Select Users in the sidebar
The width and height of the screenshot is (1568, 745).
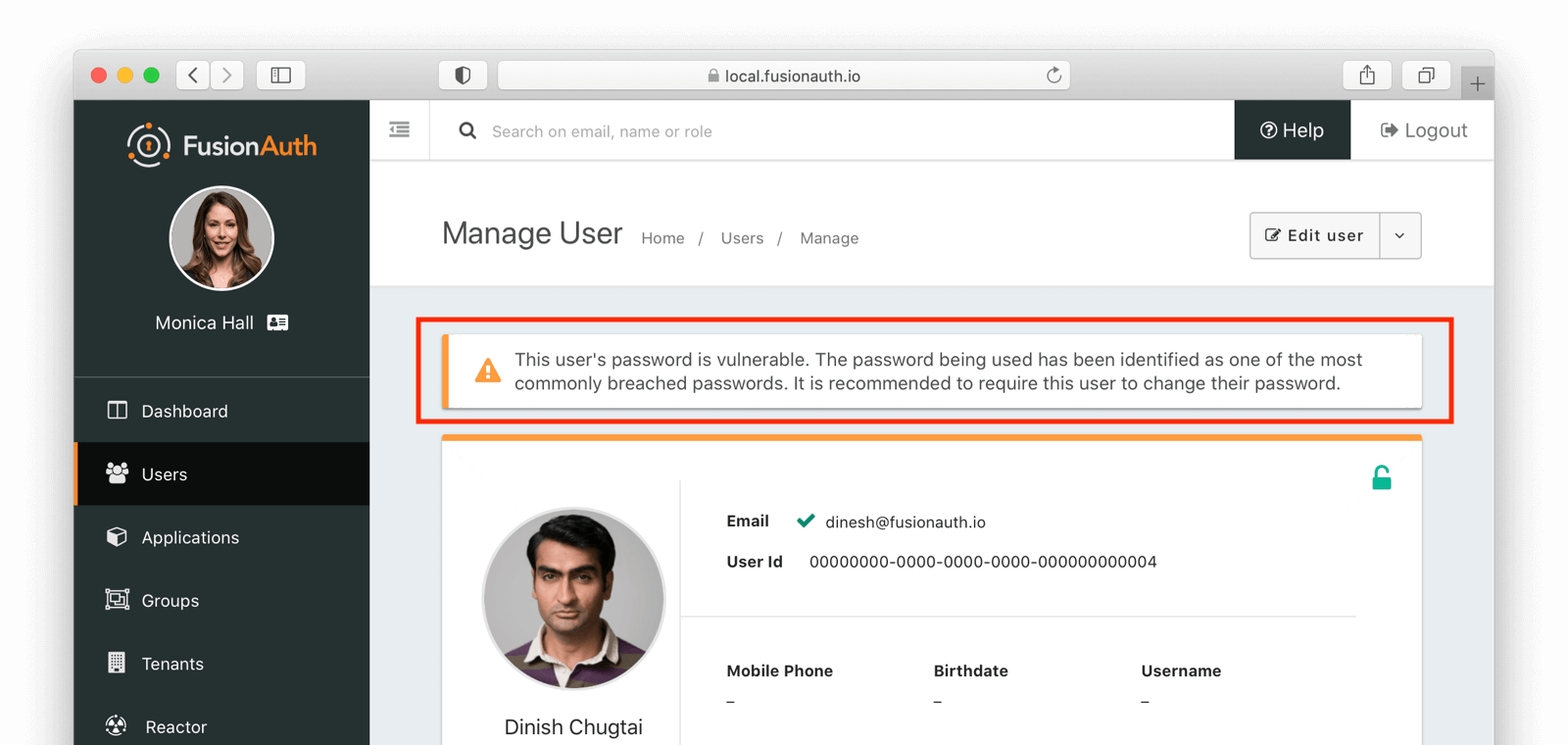pos(222,473)
